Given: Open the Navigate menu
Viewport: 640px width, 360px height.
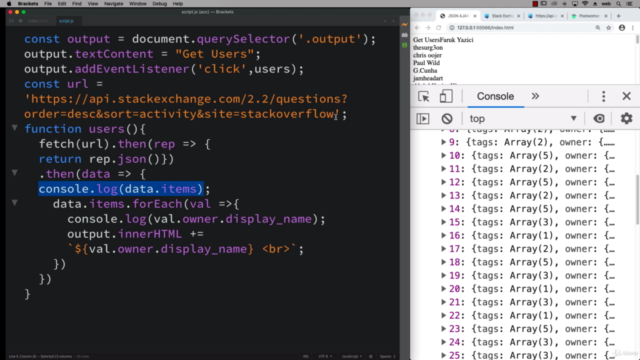Looking at the screenshot, I should [x=113, y=4].
